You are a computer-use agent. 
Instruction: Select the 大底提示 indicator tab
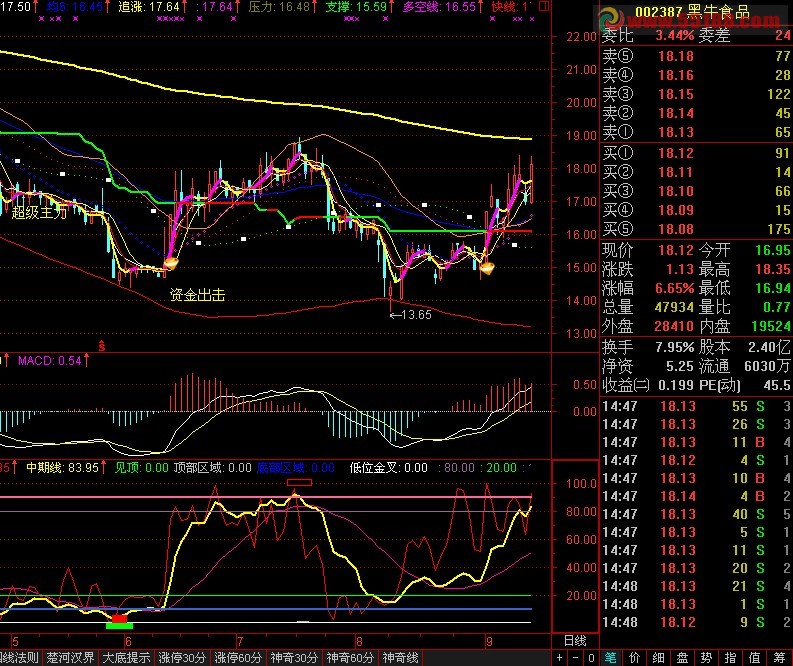pos(126,658)
